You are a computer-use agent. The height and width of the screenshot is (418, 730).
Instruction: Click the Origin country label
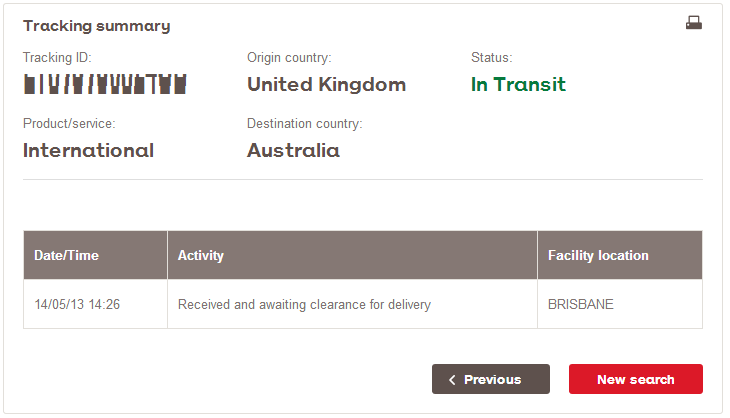tap(289, 58)
